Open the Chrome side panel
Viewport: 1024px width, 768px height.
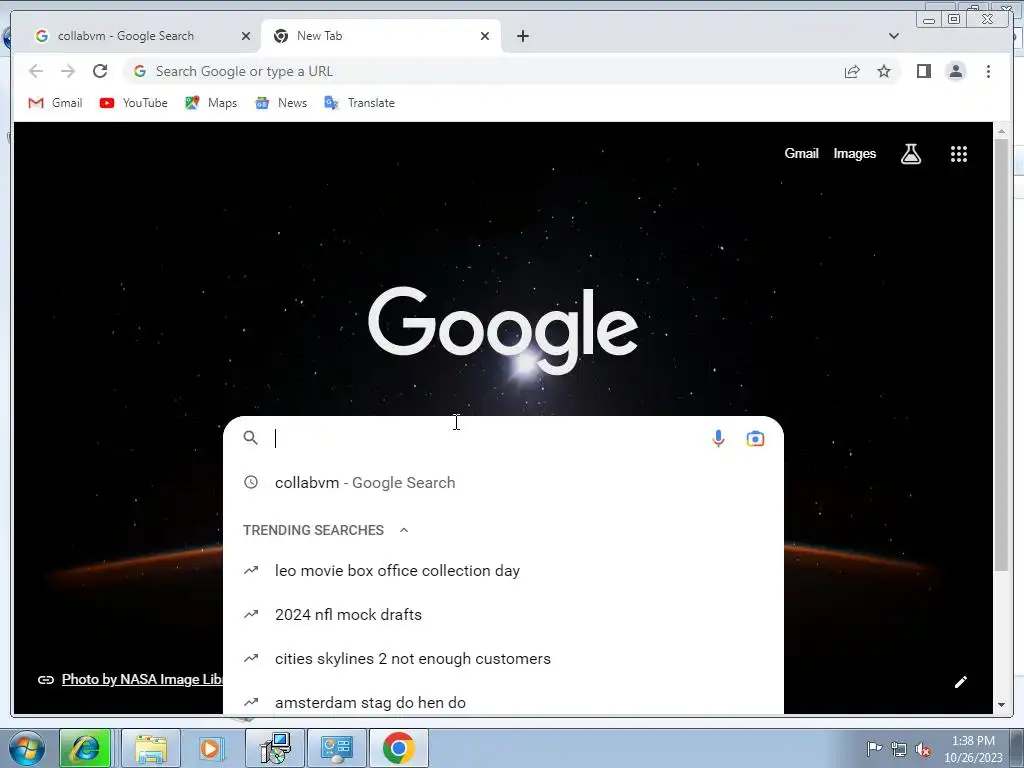923,71
